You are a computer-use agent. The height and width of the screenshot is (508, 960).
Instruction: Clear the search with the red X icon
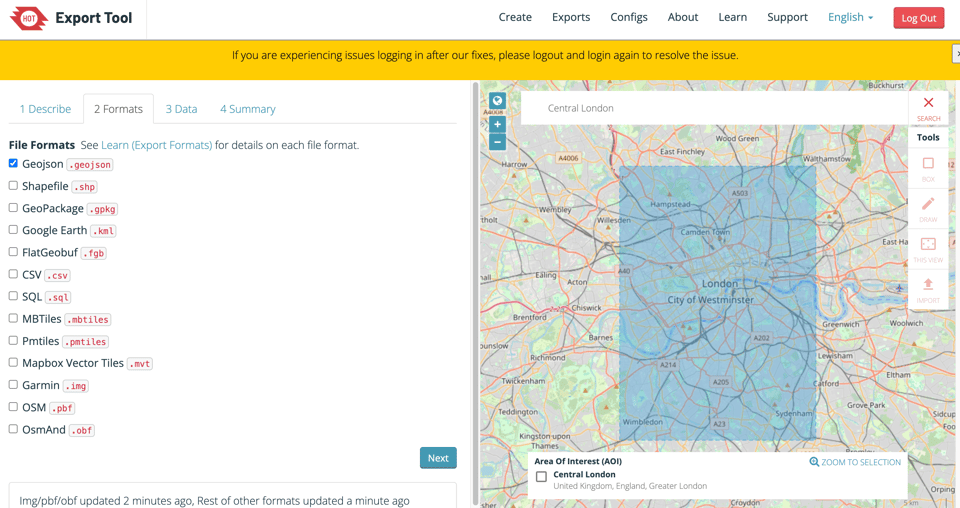click(928, 107)
